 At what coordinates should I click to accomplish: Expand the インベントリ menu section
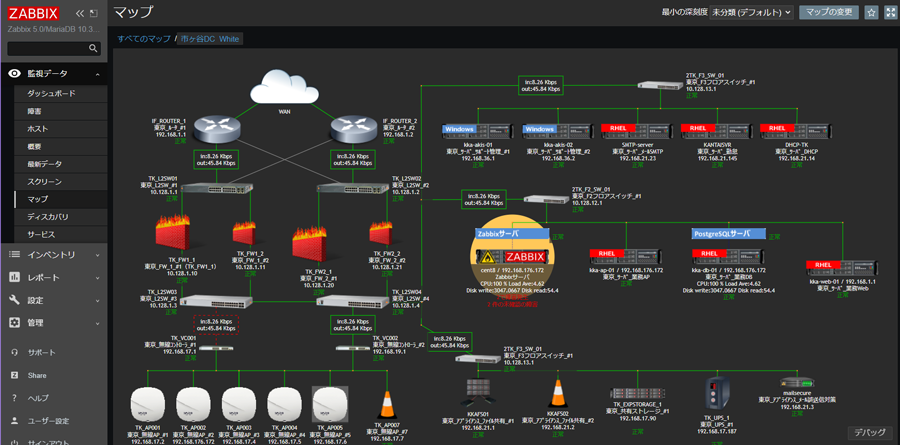[54, 254]
